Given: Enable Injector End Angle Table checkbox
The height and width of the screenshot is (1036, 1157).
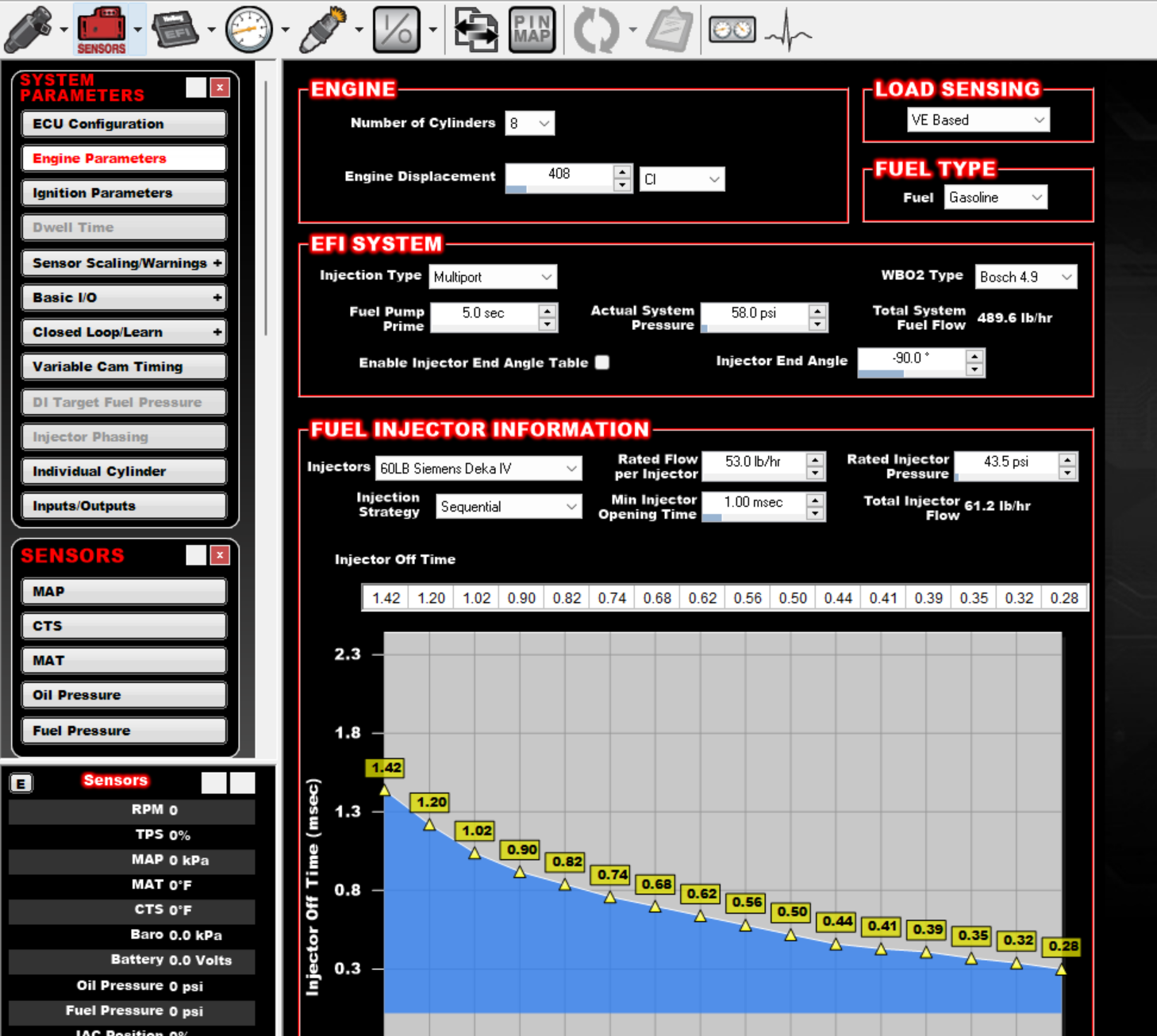Looking at the screenshot, I should click(x=602, y=363).
